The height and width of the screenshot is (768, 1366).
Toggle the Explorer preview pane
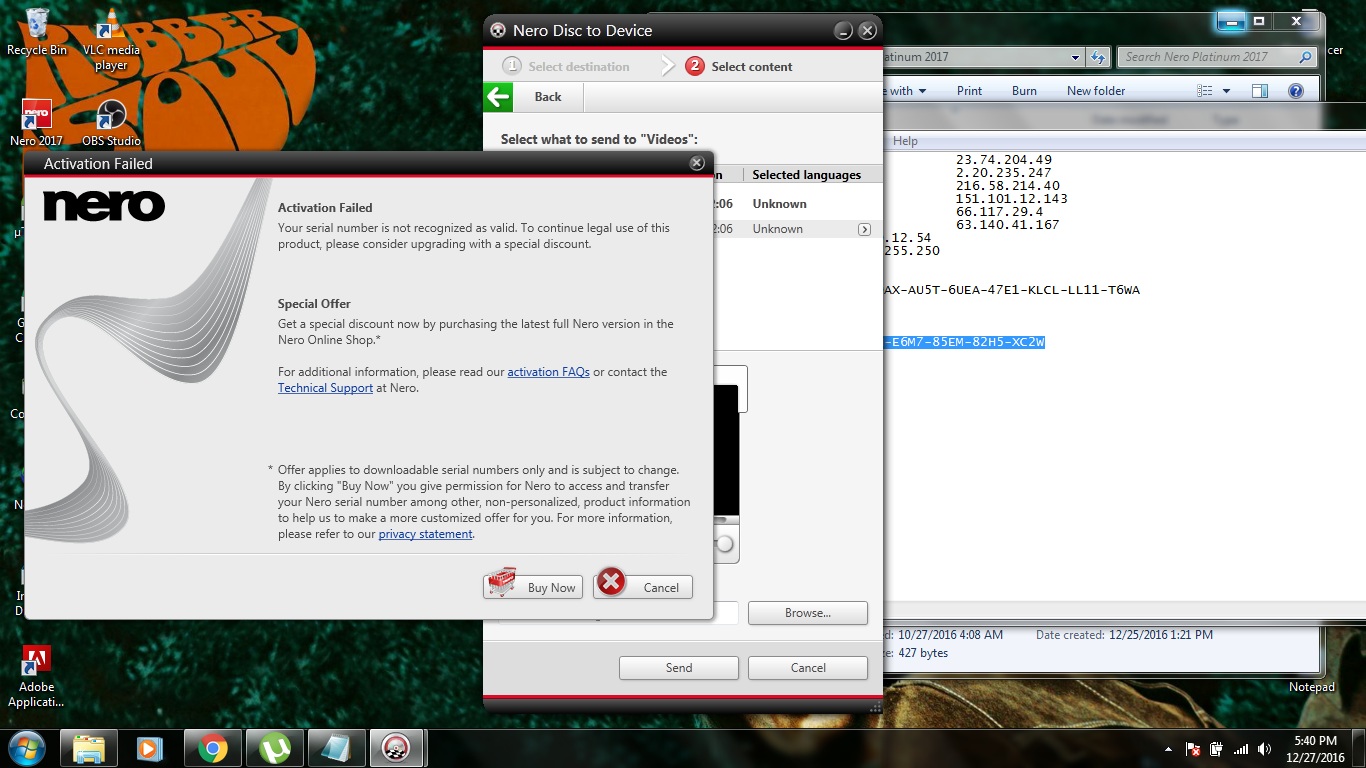tap(1260, 91)
